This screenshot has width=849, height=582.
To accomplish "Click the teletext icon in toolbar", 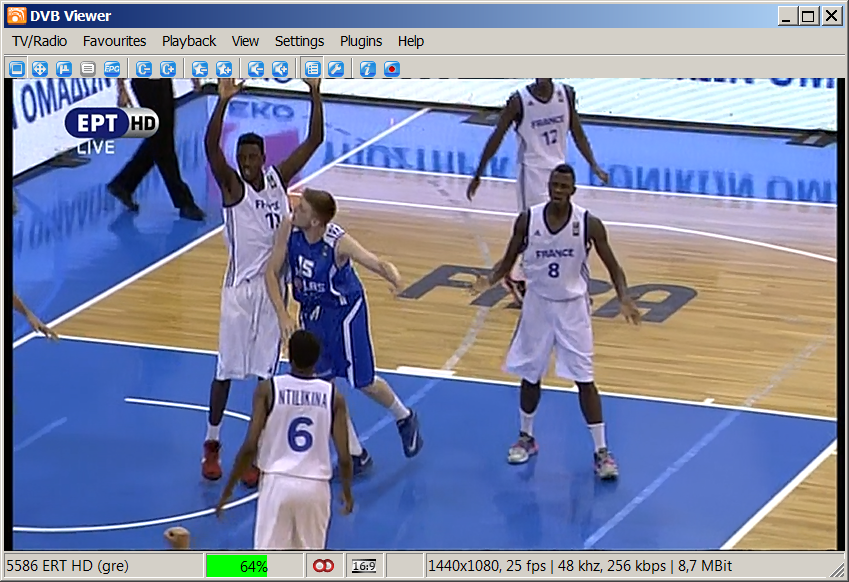I will click(x=88, y=69).
